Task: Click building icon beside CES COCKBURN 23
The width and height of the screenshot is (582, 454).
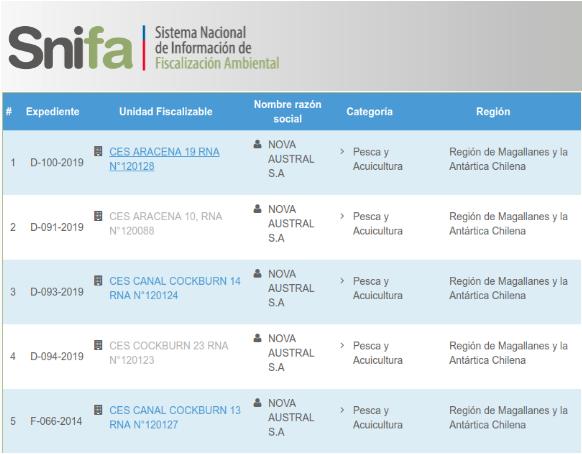Action: point(98,345)
